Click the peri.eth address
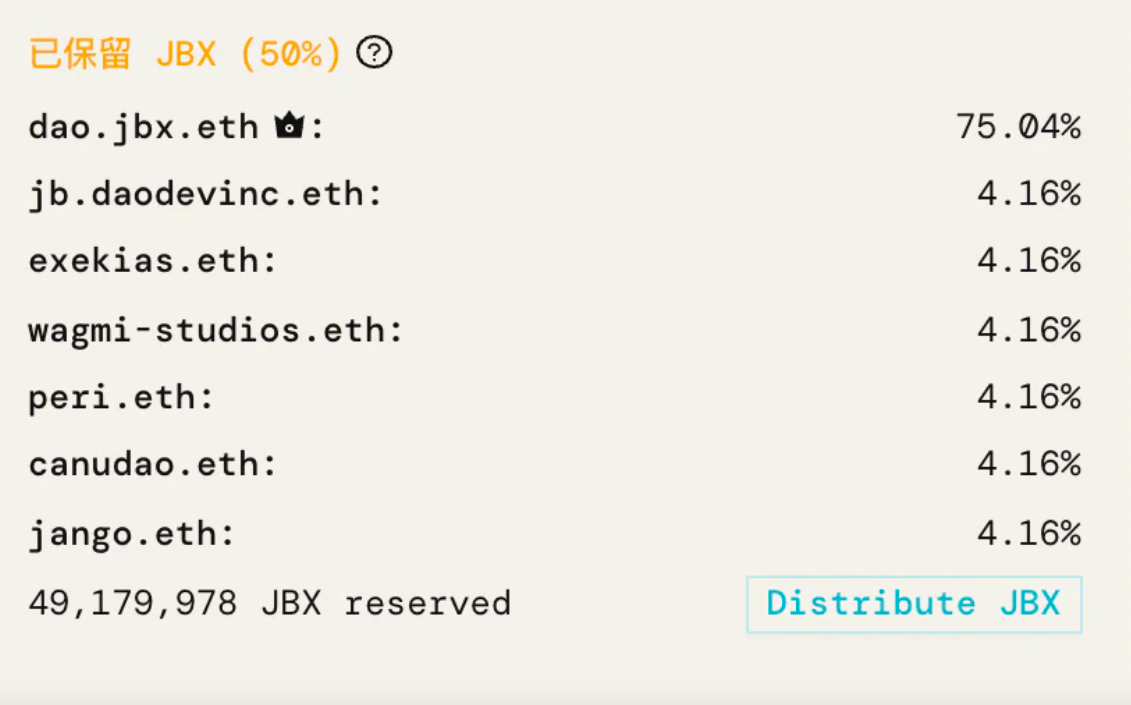Screen dimensions: 1131x705 point(112,398)
